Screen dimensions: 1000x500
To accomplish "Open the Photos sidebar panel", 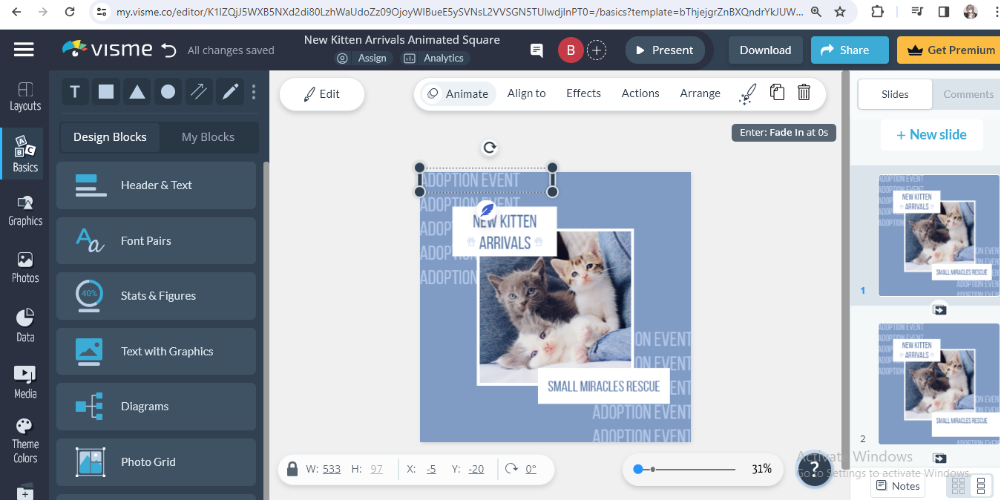I will (25, 268).
